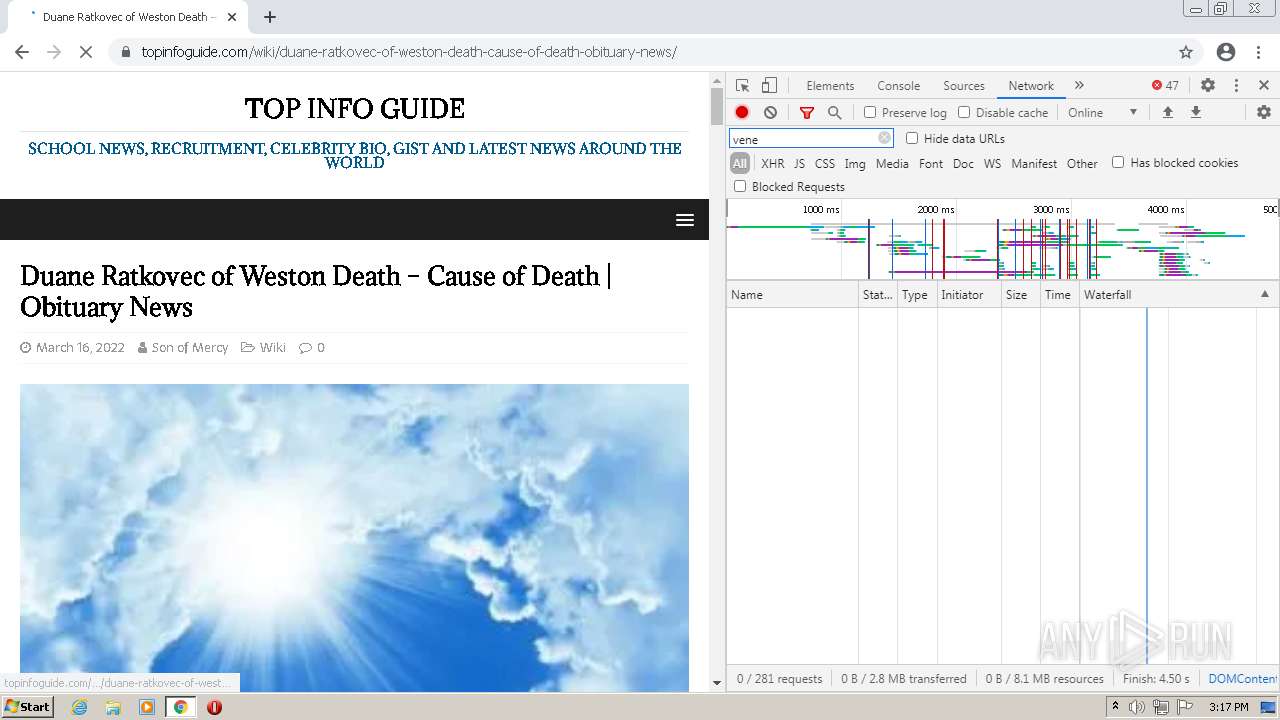Filter requests by Doc
1280x720 pixels.
coord(963,163)
